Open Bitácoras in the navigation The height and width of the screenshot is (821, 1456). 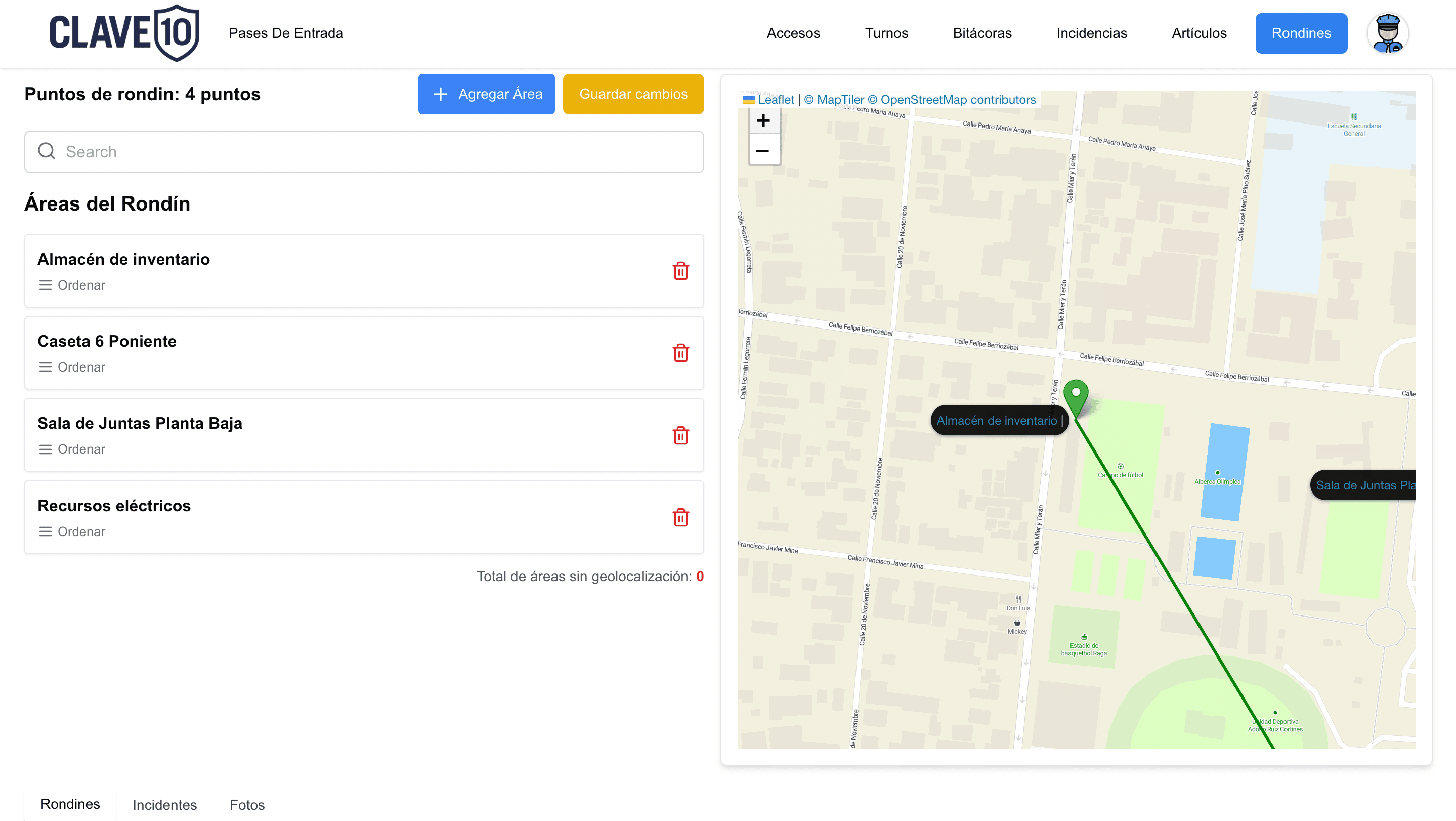(982, 33)
